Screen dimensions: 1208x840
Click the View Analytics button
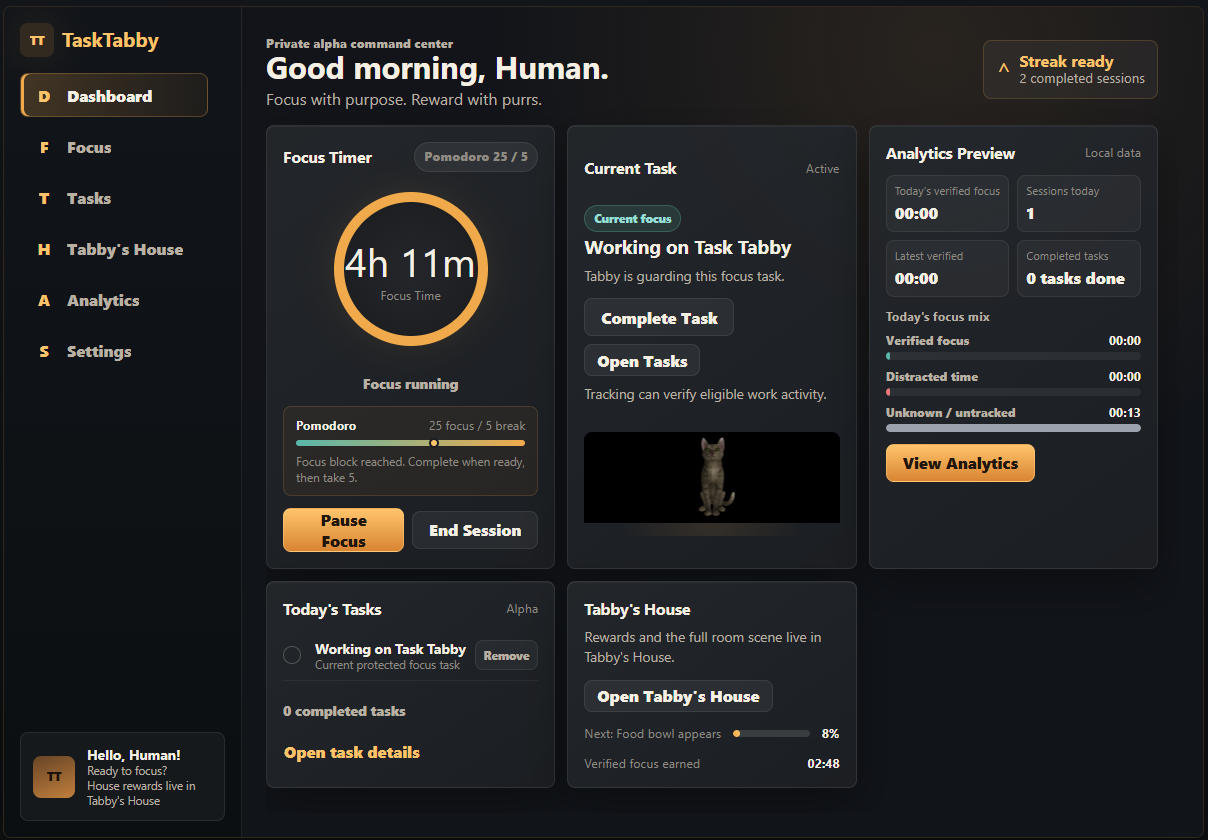(960, 463)
